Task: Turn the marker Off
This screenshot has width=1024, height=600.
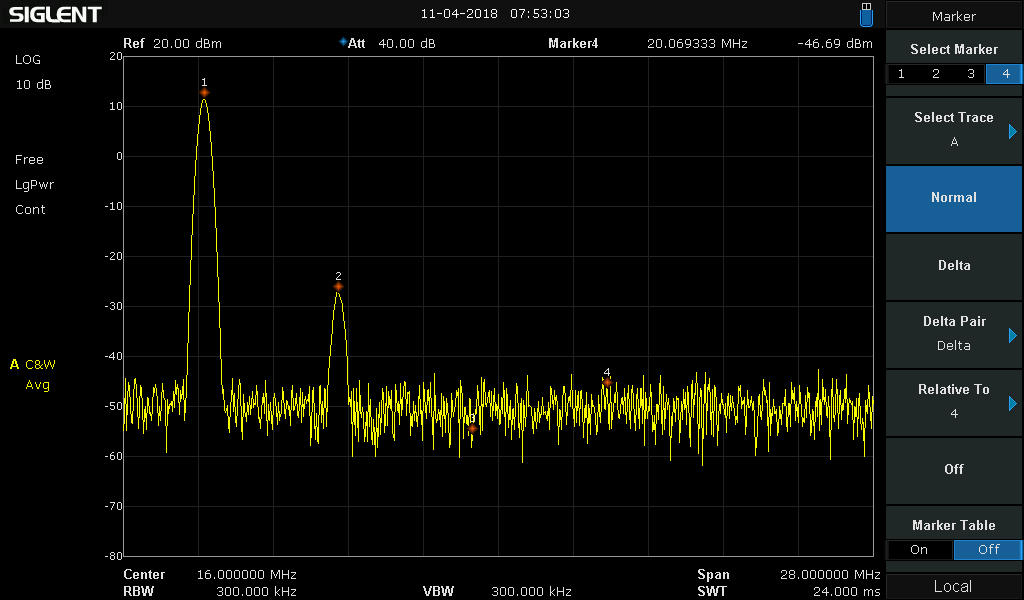Action: [954, 469]
